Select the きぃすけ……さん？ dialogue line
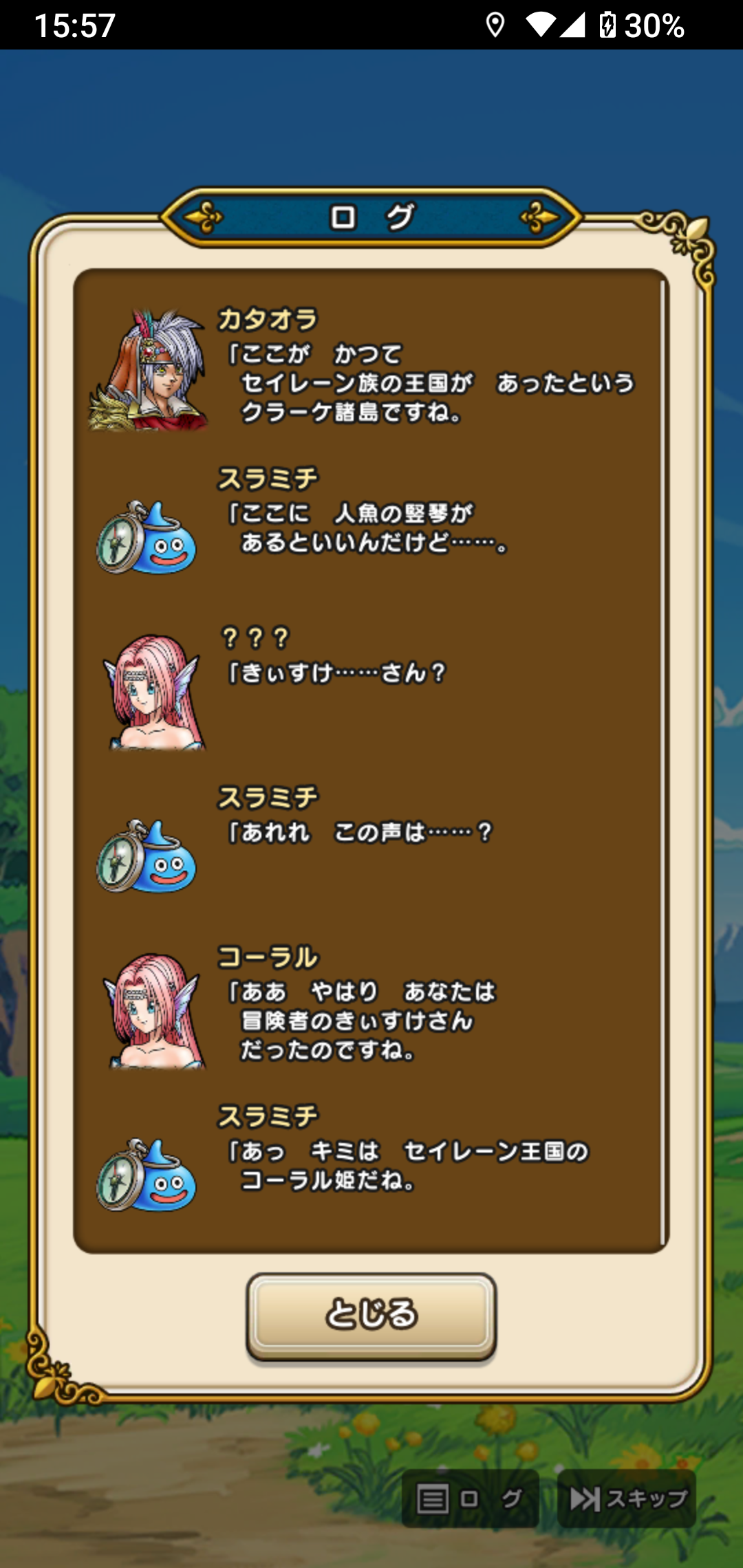Viewport: 743px width, 1568px height. [337, 673]
